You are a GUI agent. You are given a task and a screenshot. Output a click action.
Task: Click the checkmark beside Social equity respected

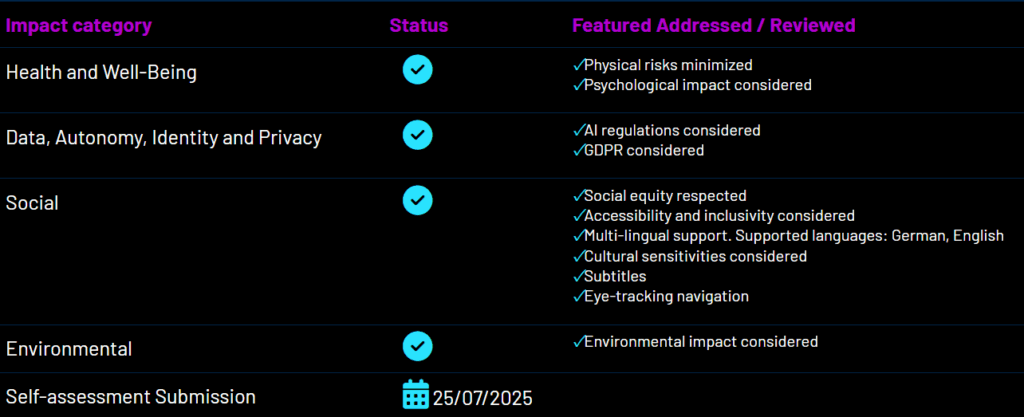pos(578,196)
